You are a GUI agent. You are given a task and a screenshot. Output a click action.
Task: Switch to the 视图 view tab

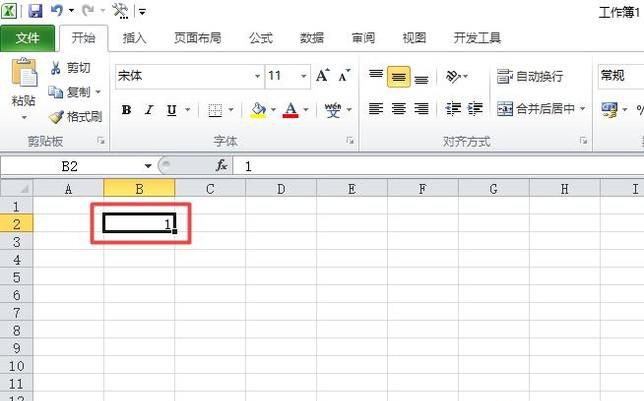point(414,38)
